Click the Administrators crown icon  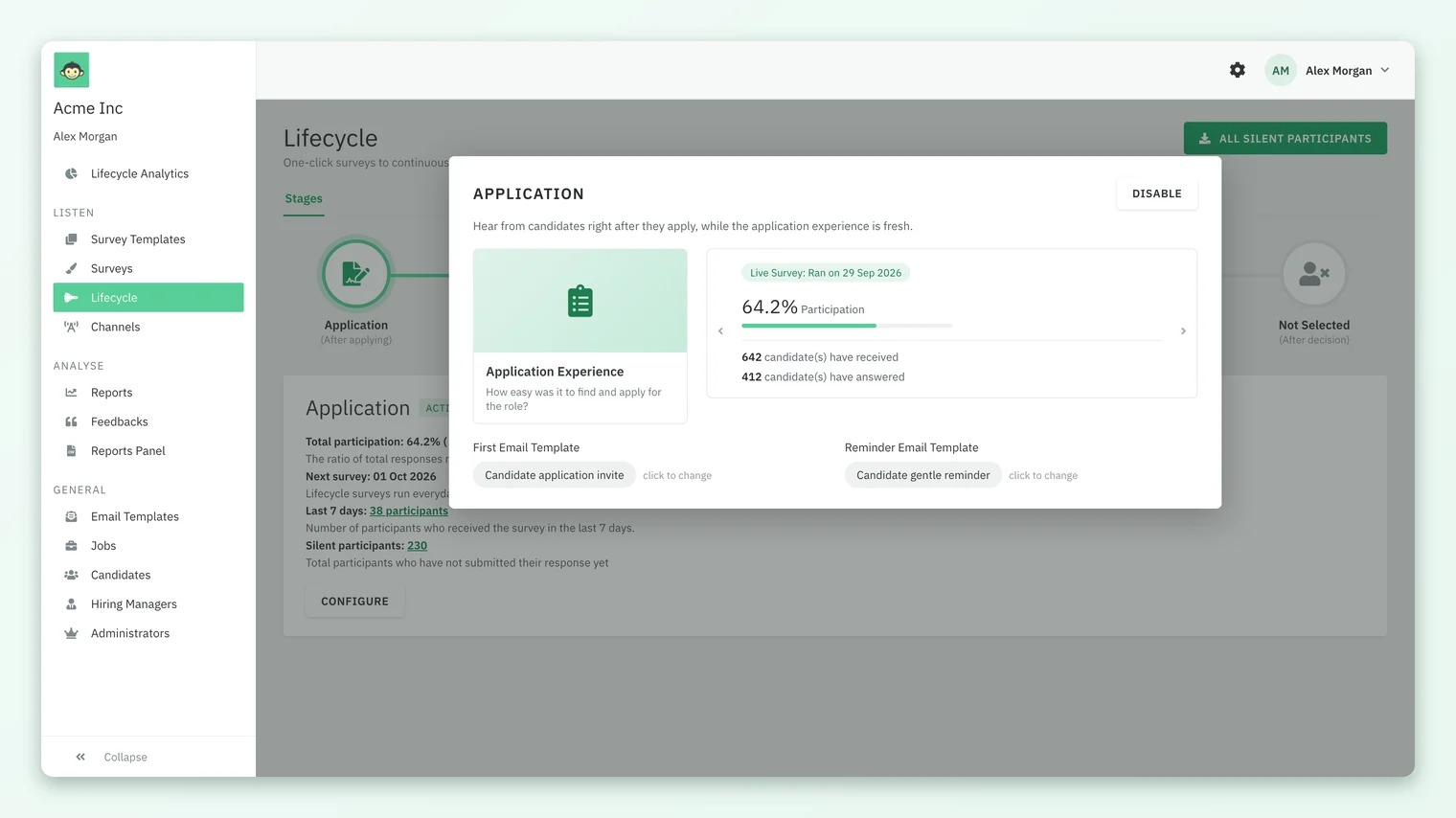71,633
